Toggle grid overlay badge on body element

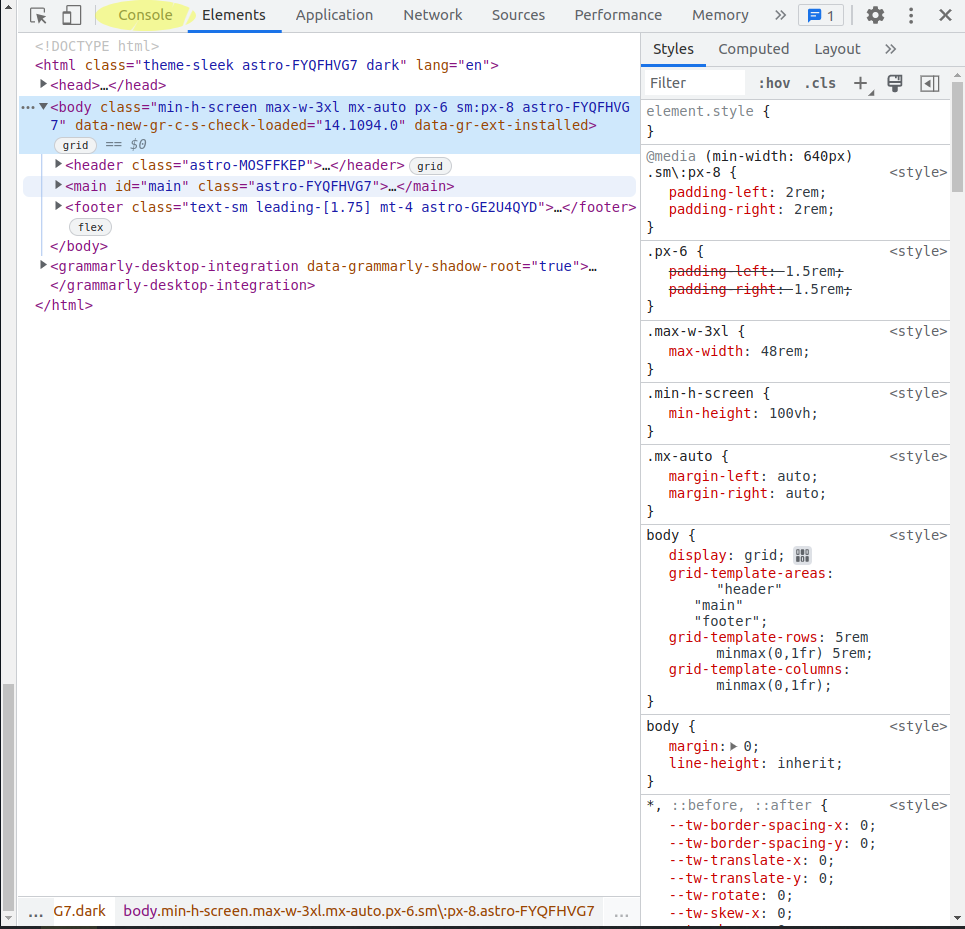75,145
